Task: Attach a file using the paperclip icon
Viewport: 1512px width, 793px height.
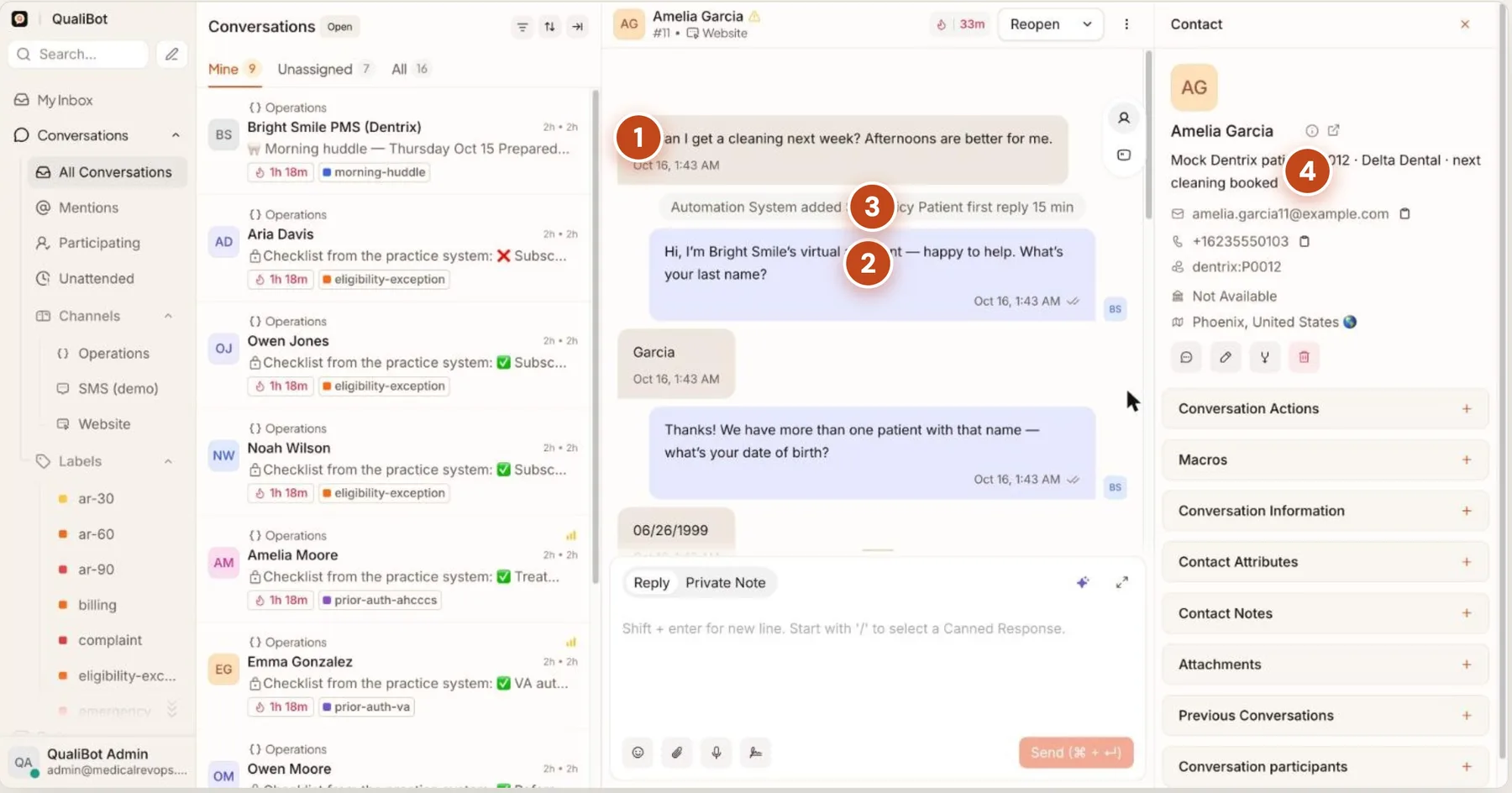Action: click(677, 753)
